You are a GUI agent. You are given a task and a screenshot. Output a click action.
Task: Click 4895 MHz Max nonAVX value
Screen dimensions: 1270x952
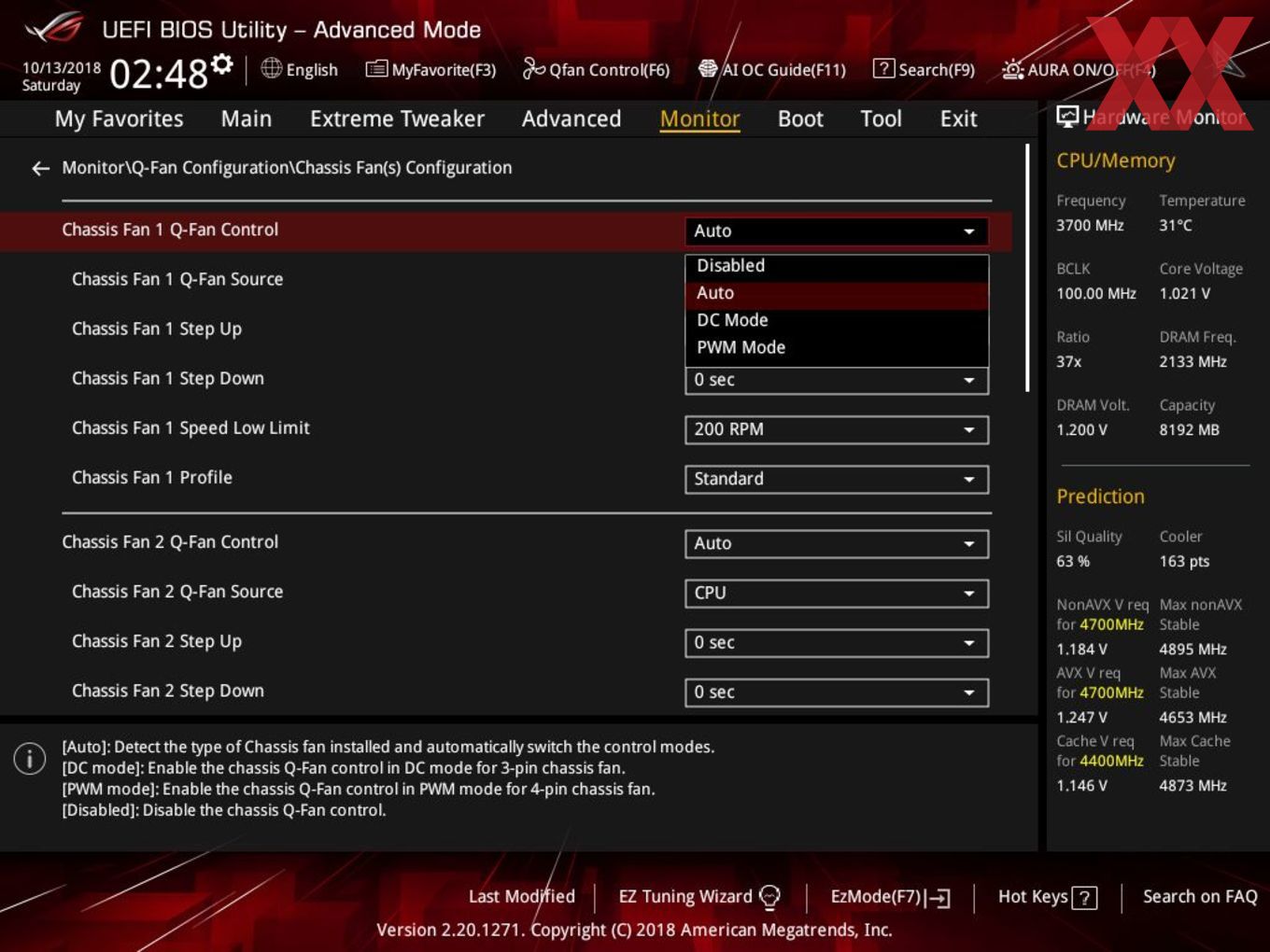1192,649
